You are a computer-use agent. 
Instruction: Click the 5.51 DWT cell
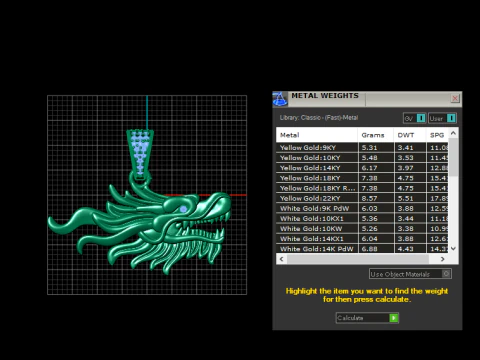click(x=410, y=198)
